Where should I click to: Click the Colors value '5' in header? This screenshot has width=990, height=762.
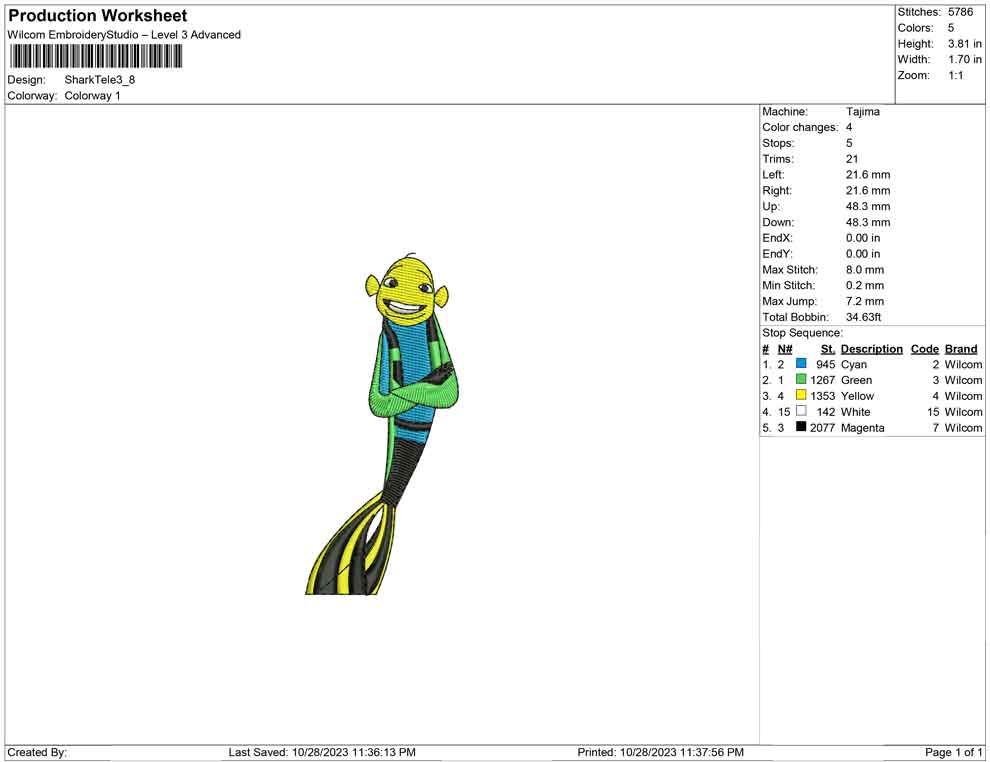[x=951, y=28]
